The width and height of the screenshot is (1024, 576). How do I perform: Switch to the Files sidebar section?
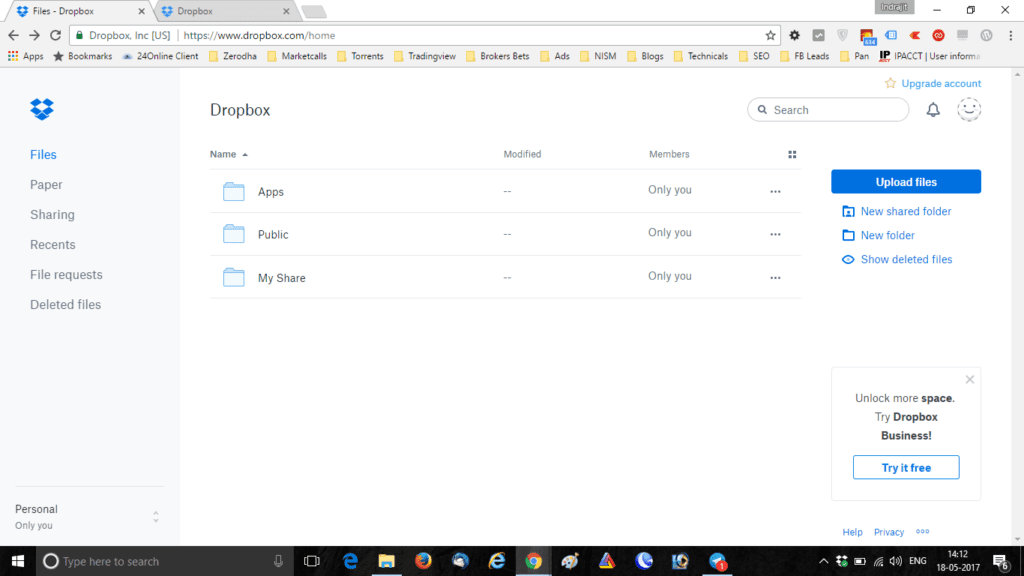pyautogui.click(x=43, y=154)
